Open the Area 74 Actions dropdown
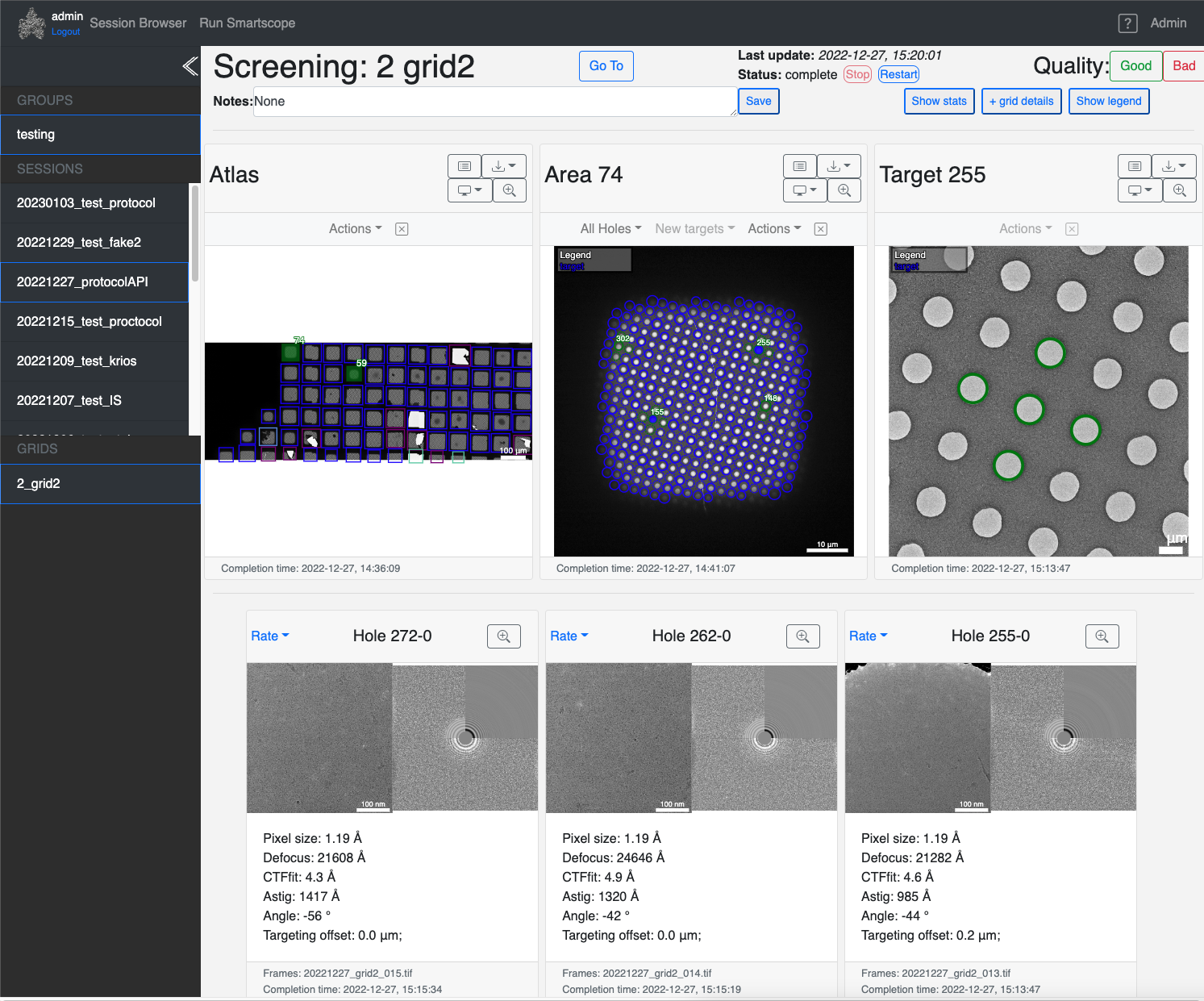Viewport: 1204px width, 1001px height. coord(775,229)
